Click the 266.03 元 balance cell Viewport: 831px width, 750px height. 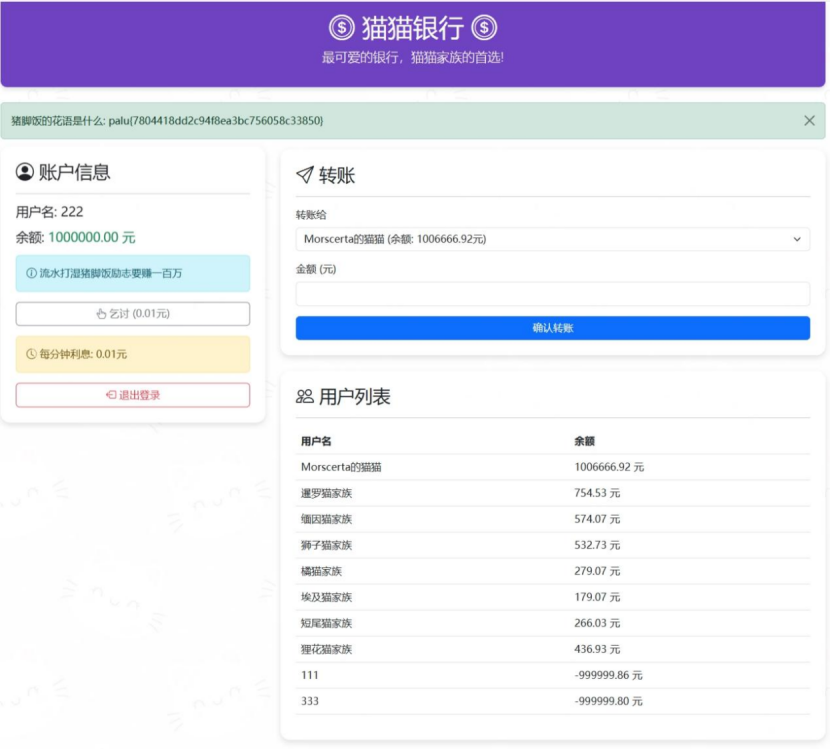(x=597, y=623)
